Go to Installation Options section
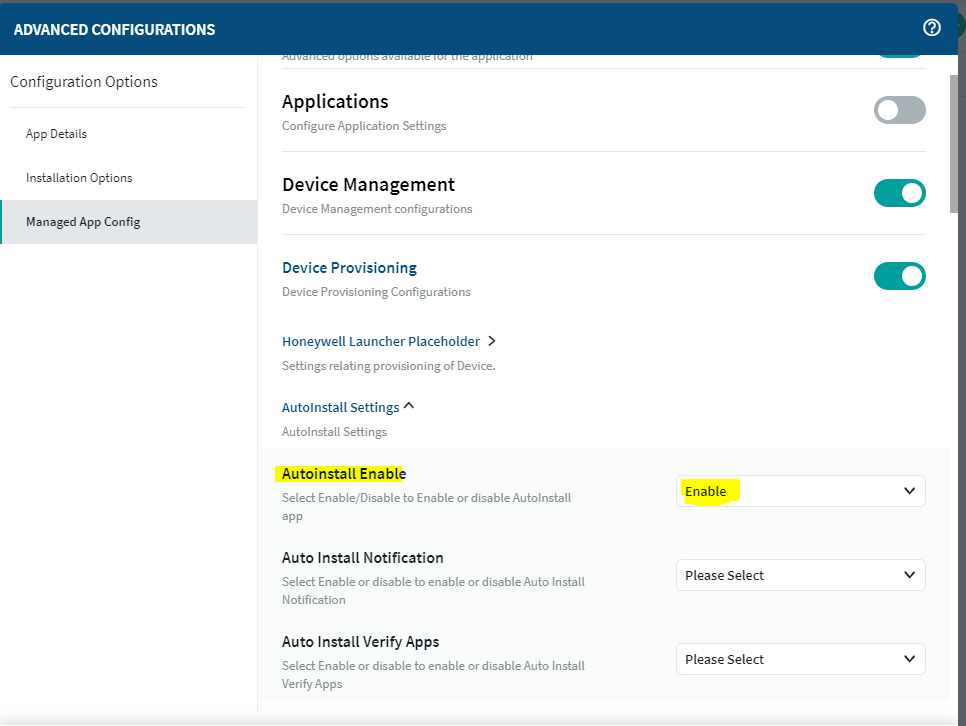The height and width of the screenshot is (726, 966). pos(79,178)
